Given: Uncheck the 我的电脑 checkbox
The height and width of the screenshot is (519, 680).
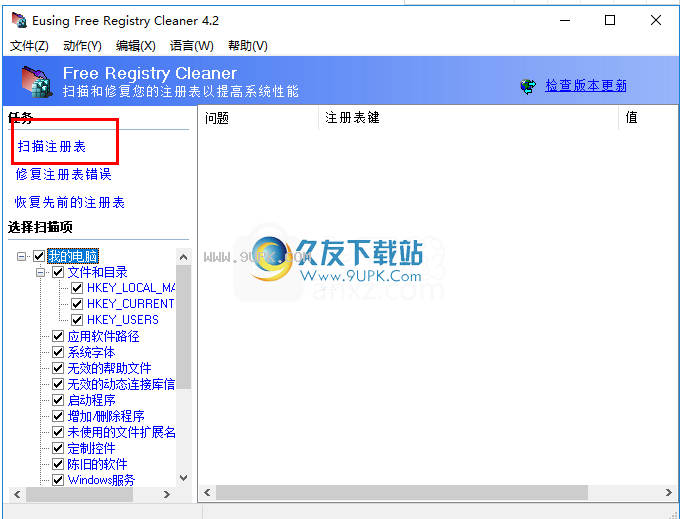Looking at the screenshot, I should tap(39, 256).
